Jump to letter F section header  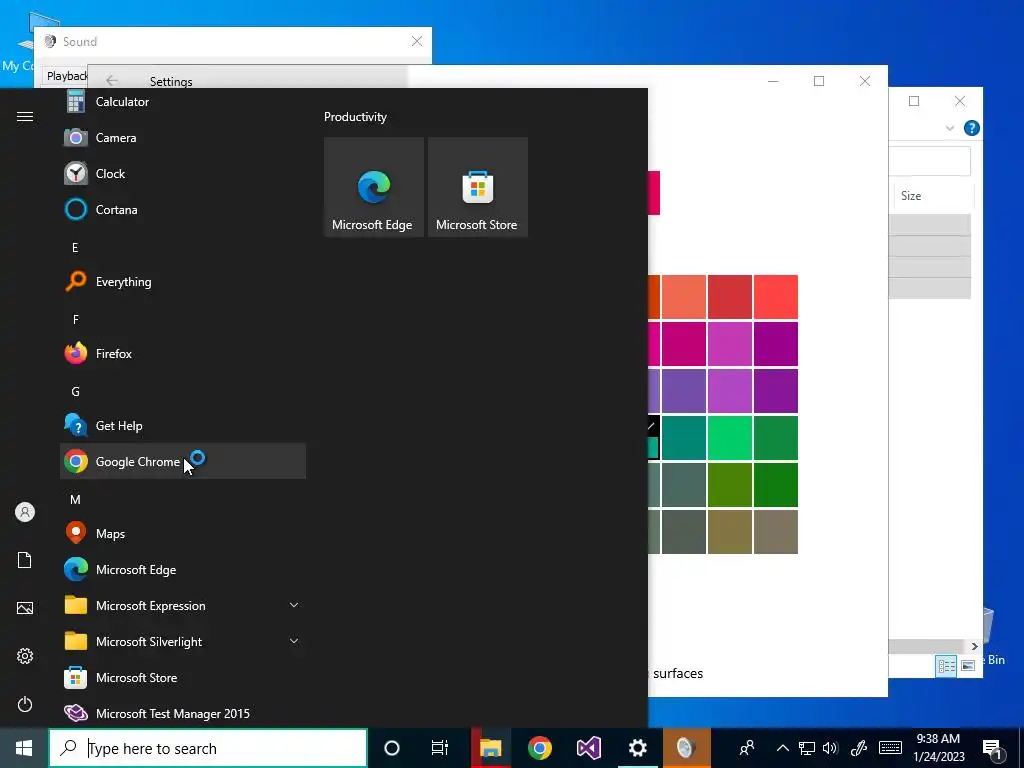point(75,319)
